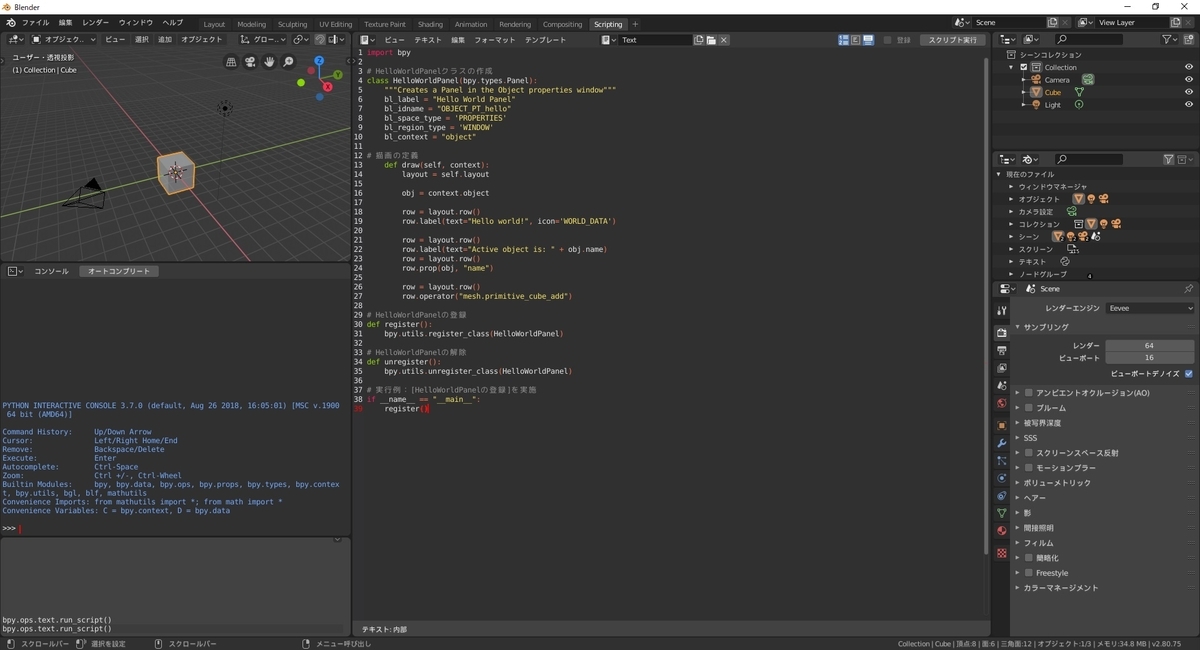1200x650 pixels.
Task: Enable アンビエントオクルージョン(AO) checkbox
Action: coord(1028,393)
